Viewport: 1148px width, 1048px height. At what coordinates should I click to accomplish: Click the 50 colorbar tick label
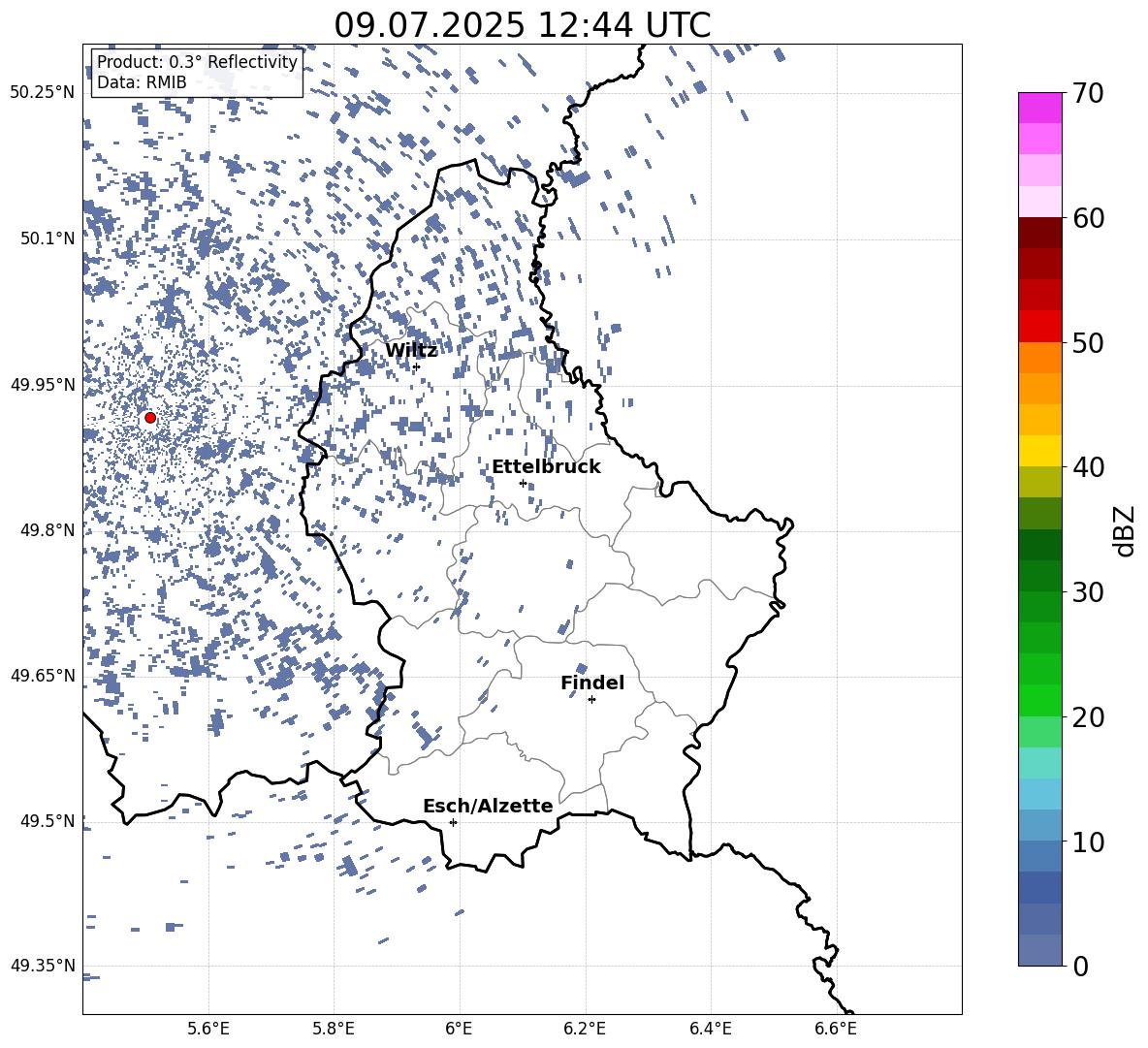pos(1088,342)
